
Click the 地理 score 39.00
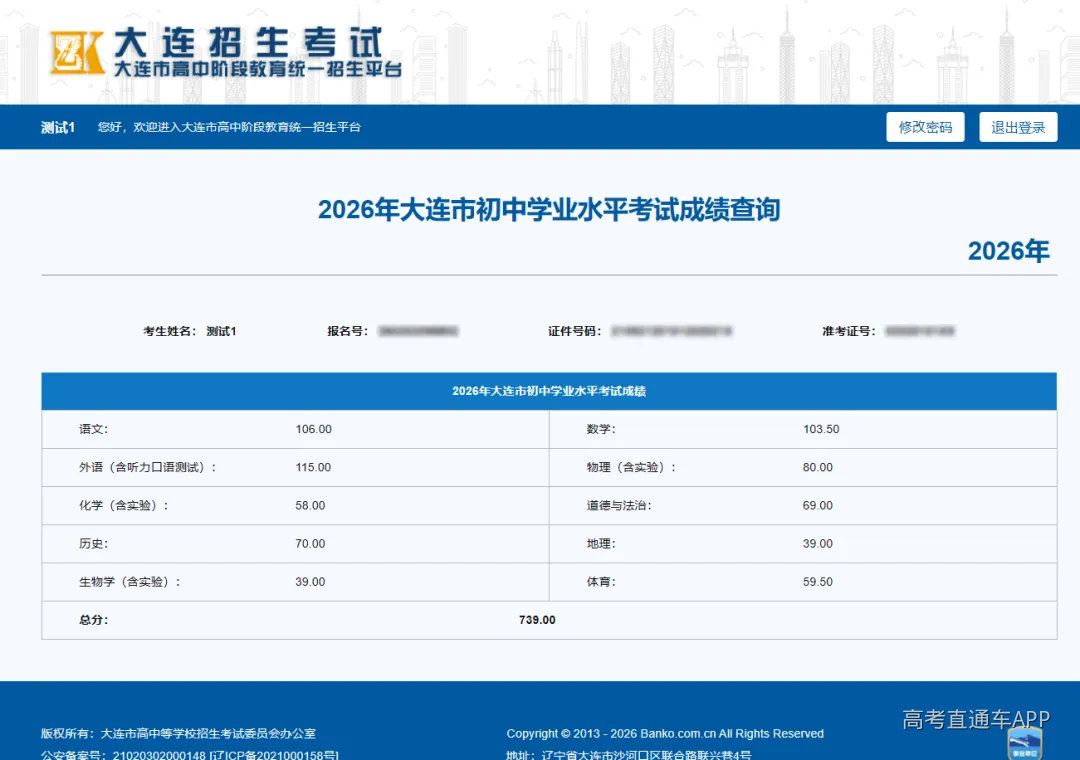tap(818, 544)
